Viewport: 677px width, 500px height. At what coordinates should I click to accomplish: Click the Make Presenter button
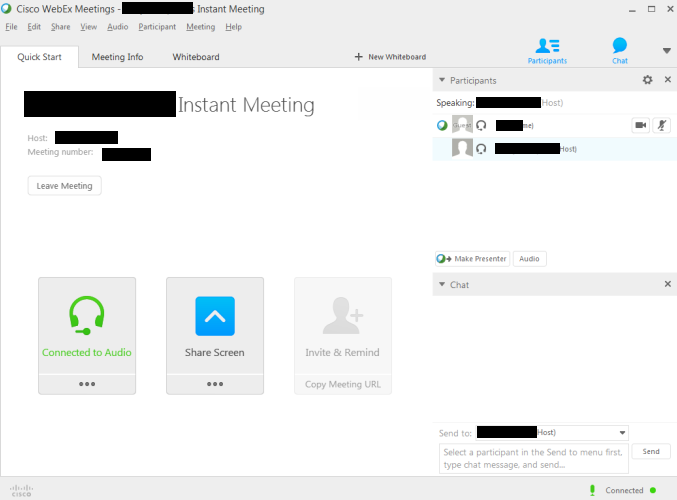coord(472,259)
